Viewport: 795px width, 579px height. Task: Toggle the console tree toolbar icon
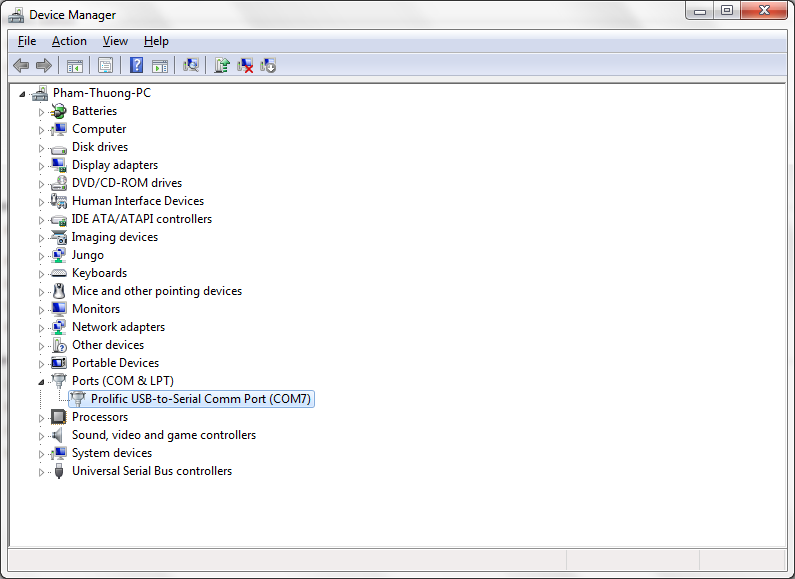75,65
